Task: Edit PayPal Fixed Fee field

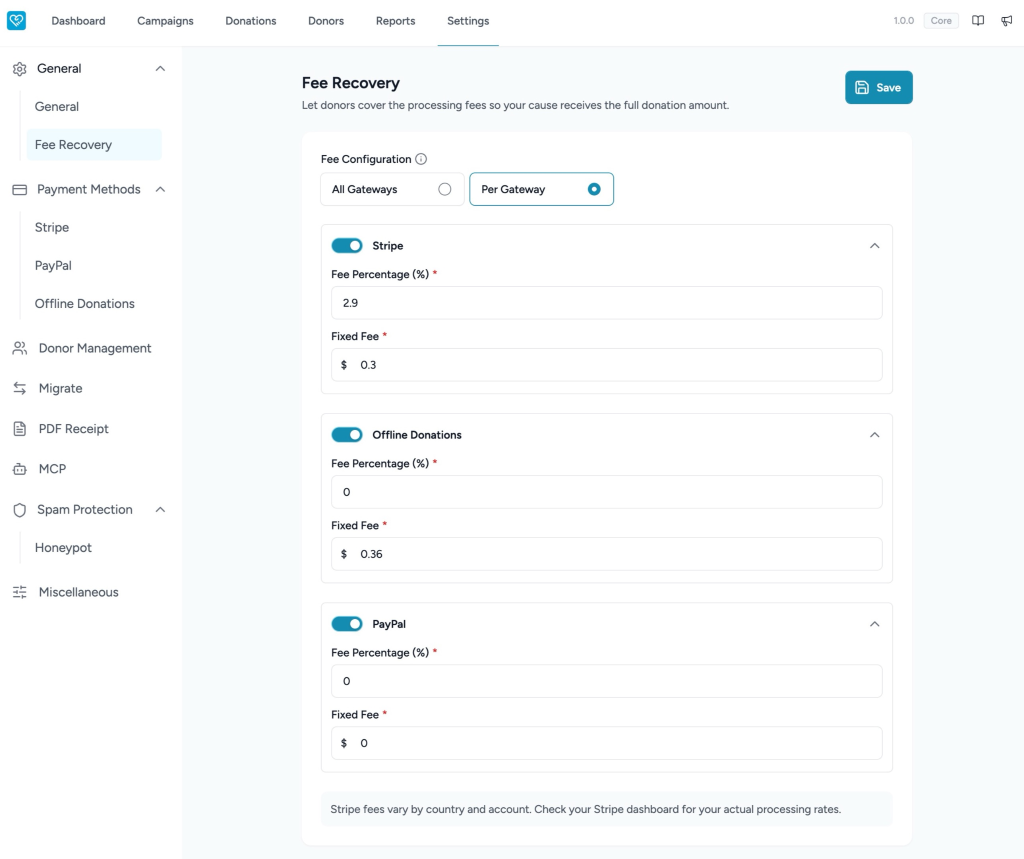Action: (x=607, y=743)
